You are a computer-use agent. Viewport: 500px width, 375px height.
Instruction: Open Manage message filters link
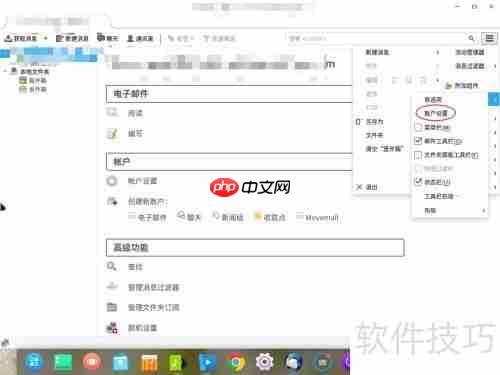pyautogui.click(x=154, y=287)
